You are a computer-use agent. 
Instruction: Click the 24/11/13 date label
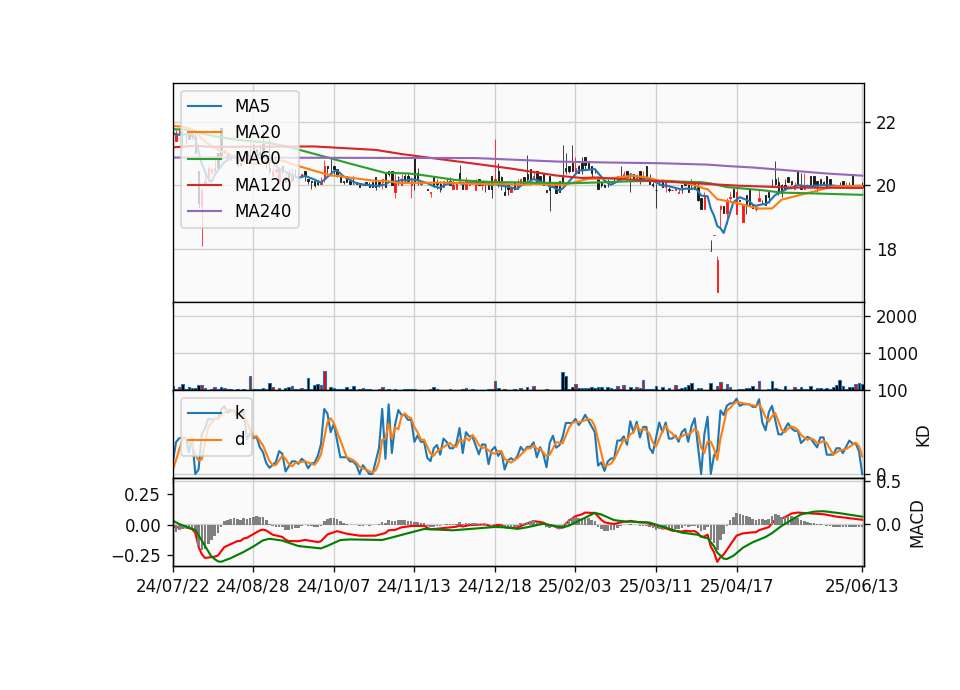[414, 586]
